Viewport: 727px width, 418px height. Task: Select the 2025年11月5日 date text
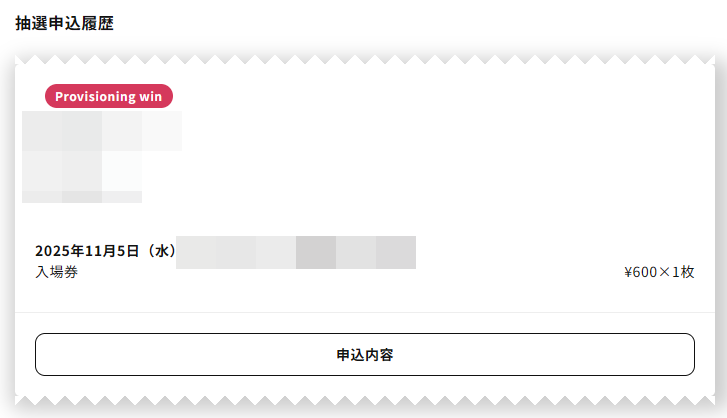[x=86, y=251]
